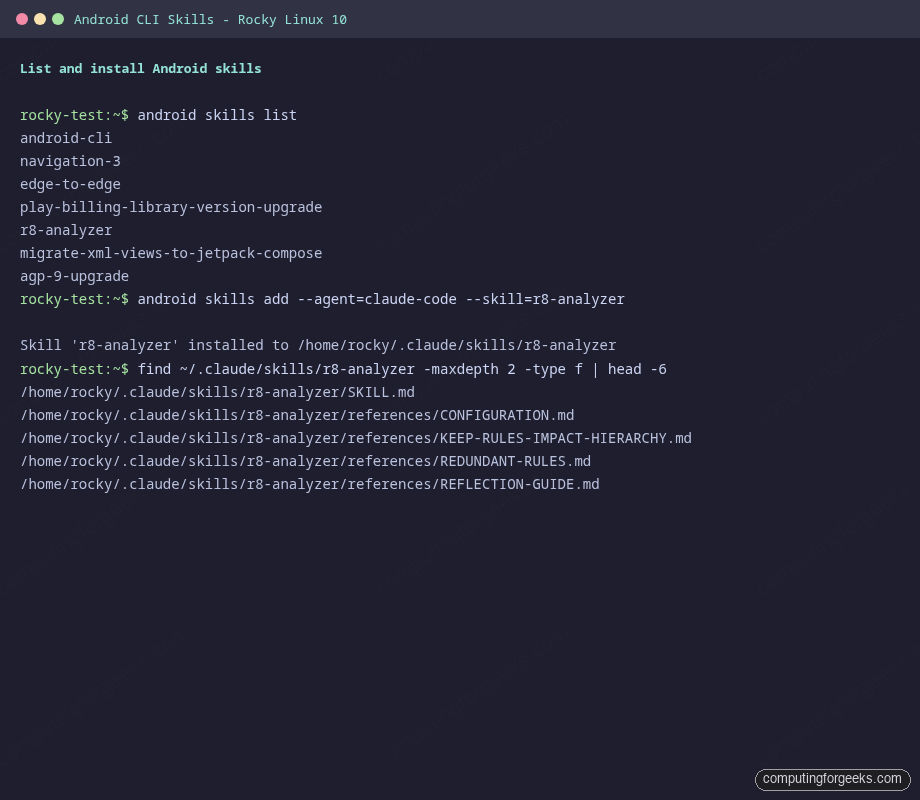The height and width of the screenshot is (800, 920).
Task: Select the terminal window title bar
Action: tap(460, 18)
